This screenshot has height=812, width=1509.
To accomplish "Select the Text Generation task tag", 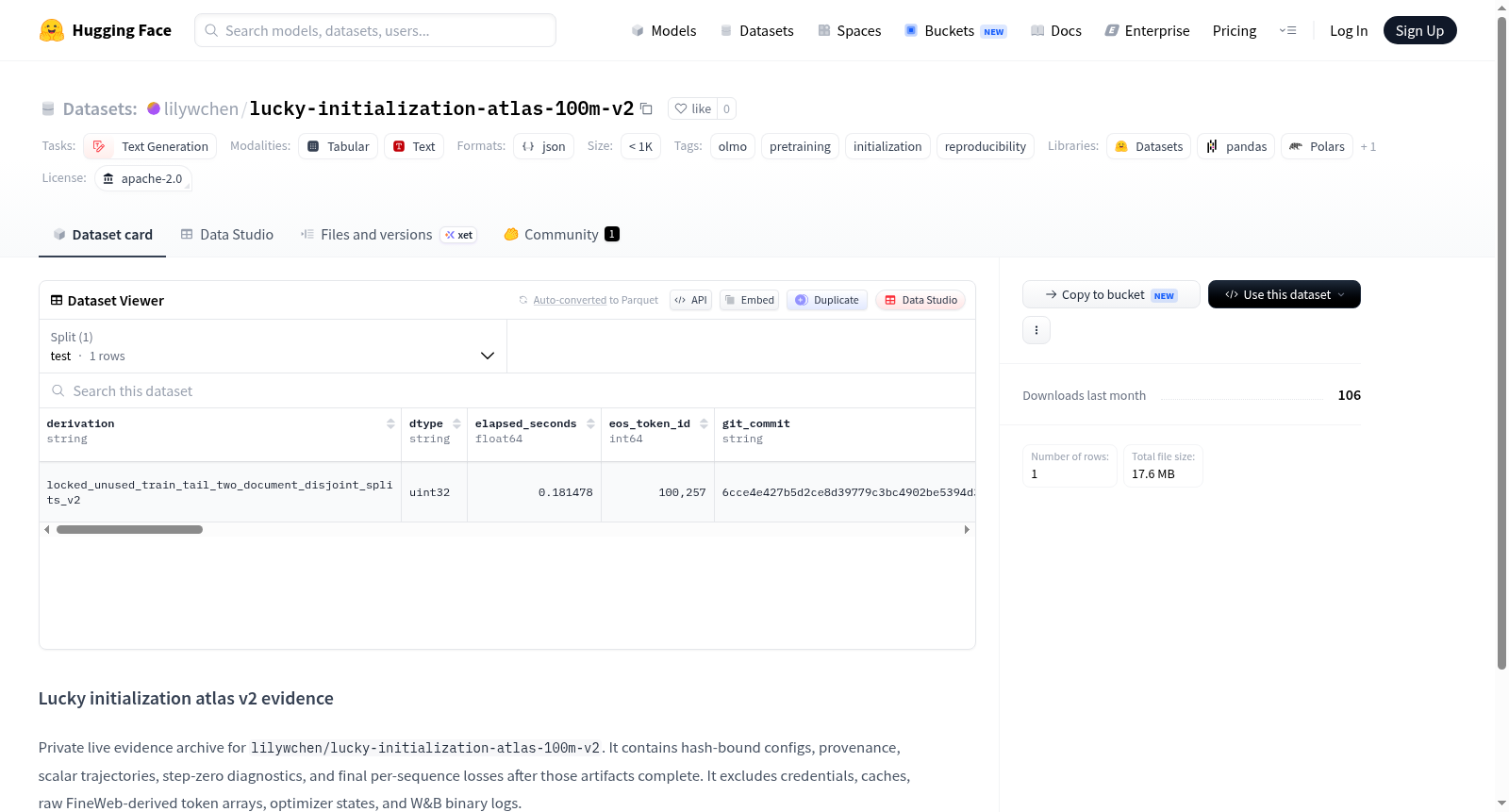I will pos(150,146).
